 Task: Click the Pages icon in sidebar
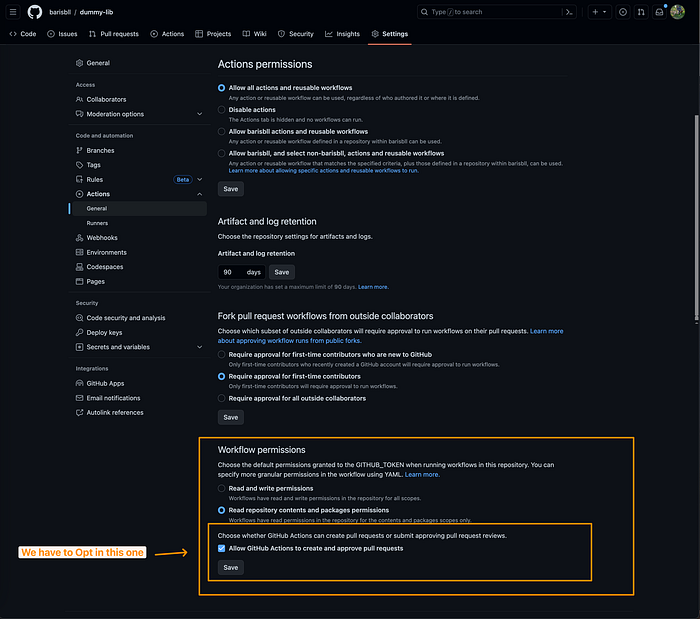(79, 282)
